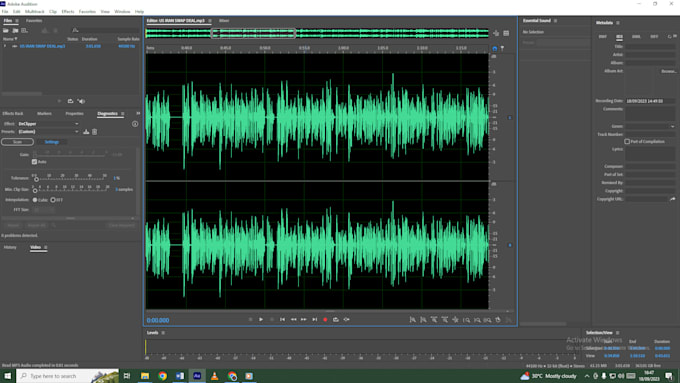Toggle Skip Selection in the transport
The image size is (680, 383).
pos(347,319)
